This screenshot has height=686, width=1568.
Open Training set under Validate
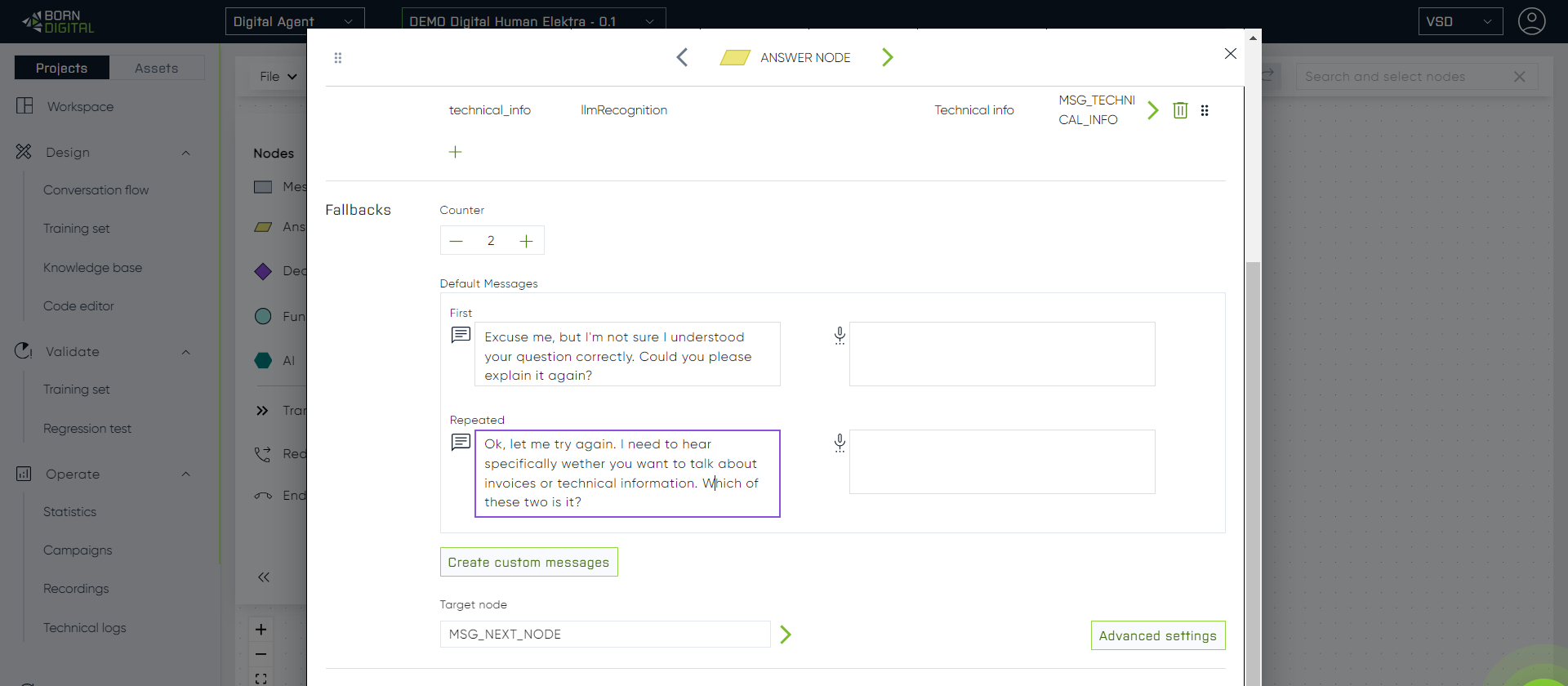76,390
